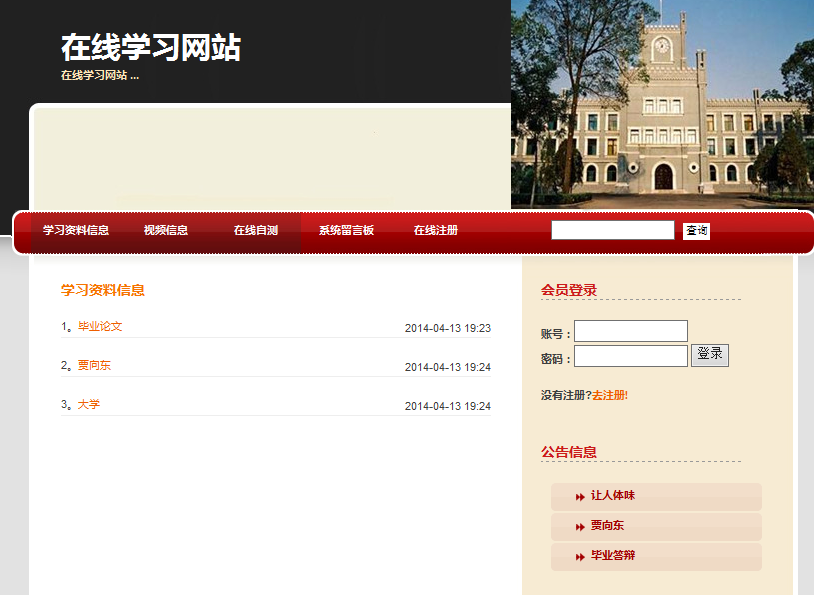Follow the 去注册! link
This screenshot has width=814, height=595.
click(610, 395)
